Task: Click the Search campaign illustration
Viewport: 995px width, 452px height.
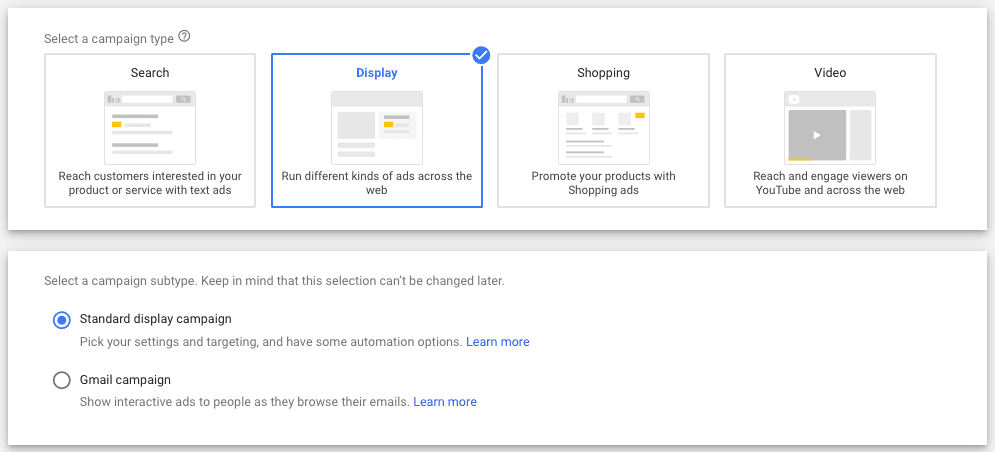Action: point(150,126)
